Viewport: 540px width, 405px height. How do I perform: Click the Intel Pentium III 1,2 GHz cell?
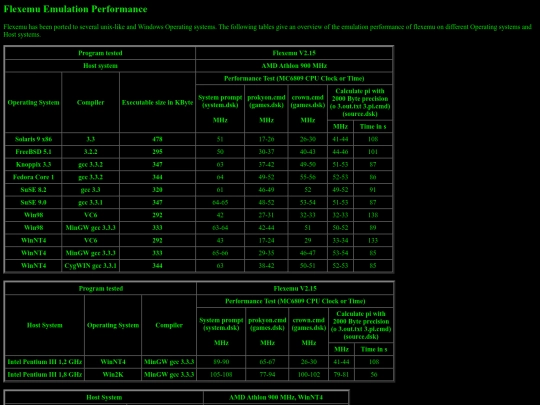point(45,362)
